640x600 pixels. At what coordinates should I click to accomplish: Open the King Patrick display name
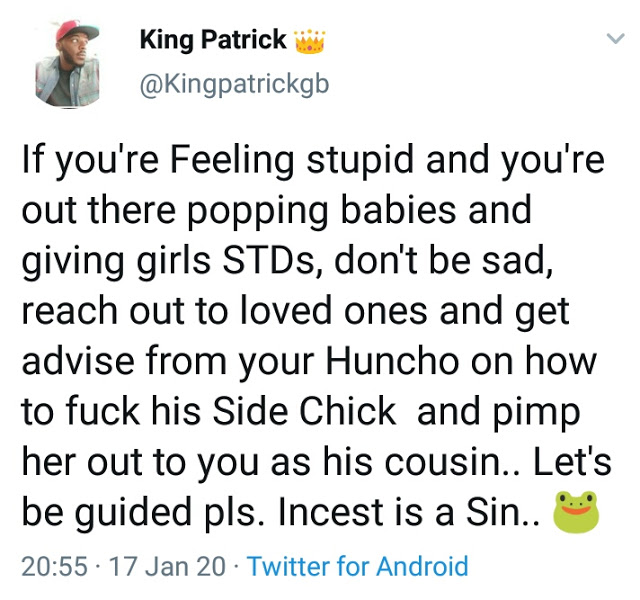pyautogui.click(x=213, y=41)
